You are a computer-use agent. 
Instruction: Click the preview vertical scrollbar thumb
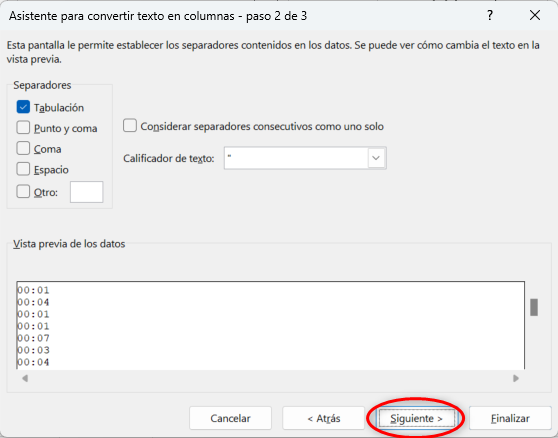point(534,307)
